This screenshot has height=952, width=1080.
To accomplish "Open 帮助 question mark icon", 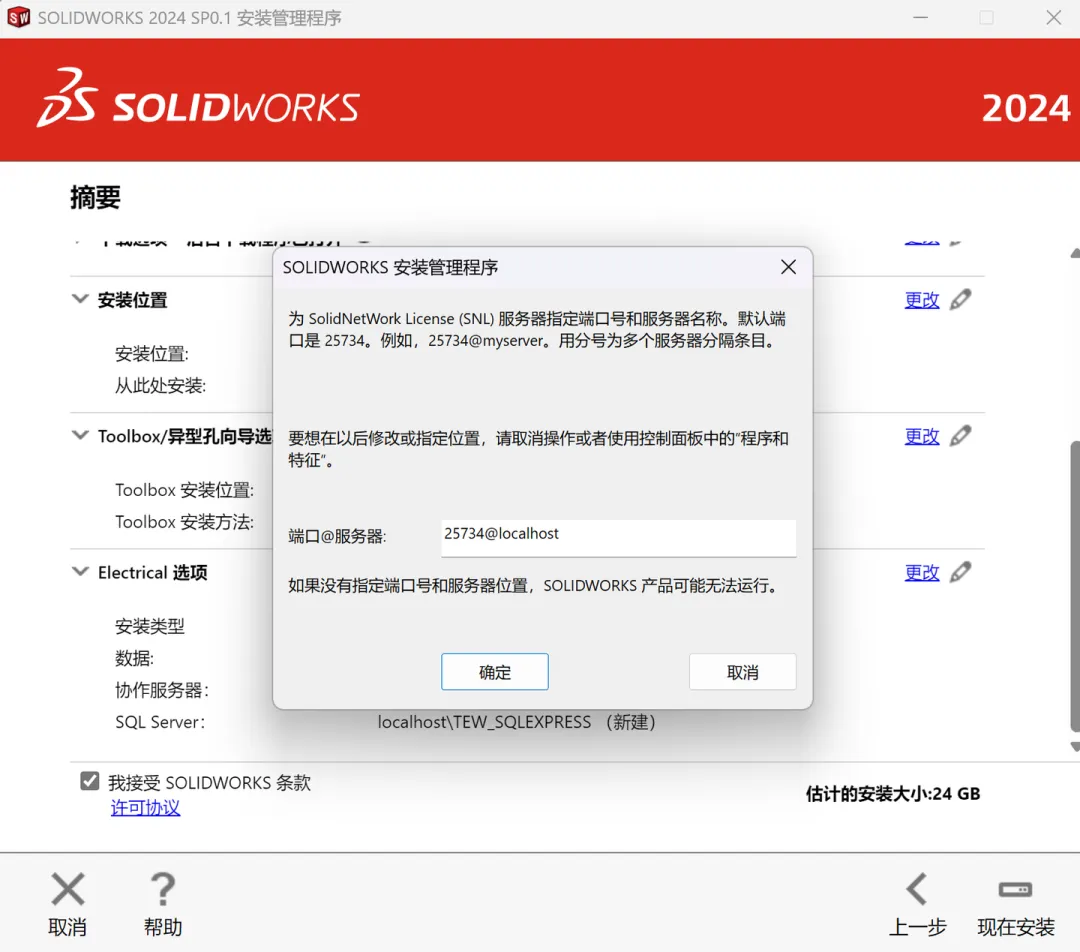I will [x=163, y=889].
